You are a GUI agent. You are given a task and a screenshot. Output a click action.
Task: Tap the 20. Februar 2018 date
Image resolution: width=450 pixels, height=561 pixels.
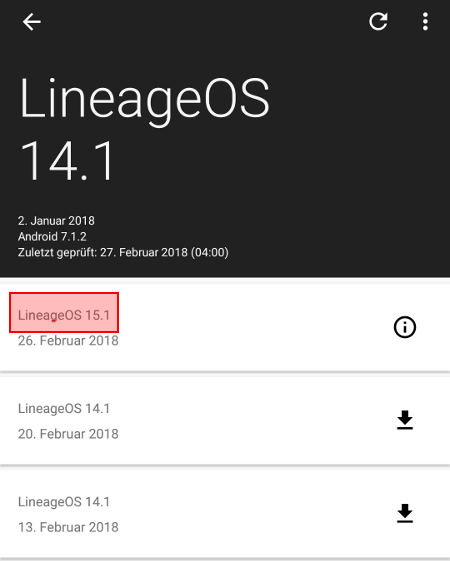point(68,434)
